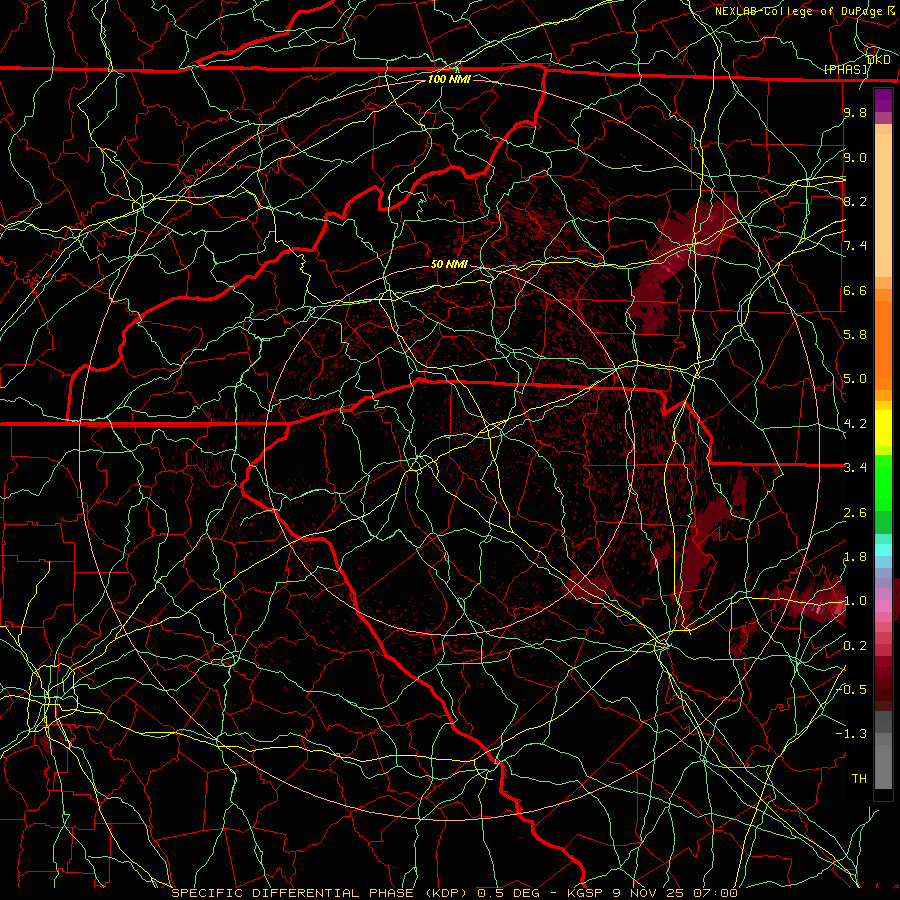Screen dimensions: 900x900
Task: Click the -1.3 scale value
Action: tap(852, 734)
